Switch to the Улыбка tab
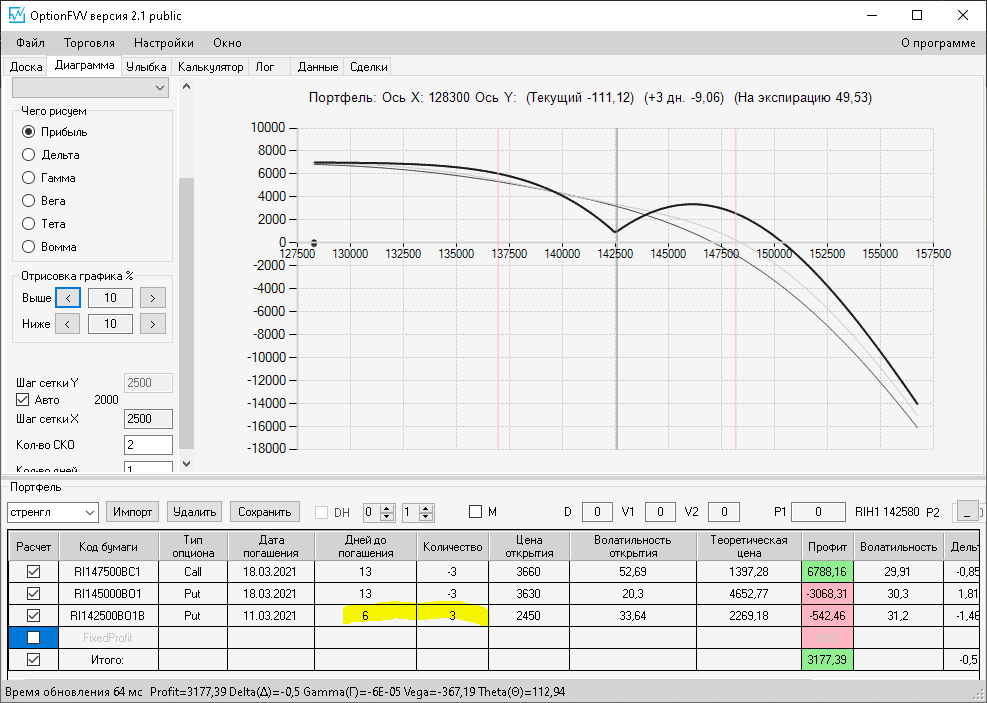 [146, 67]
